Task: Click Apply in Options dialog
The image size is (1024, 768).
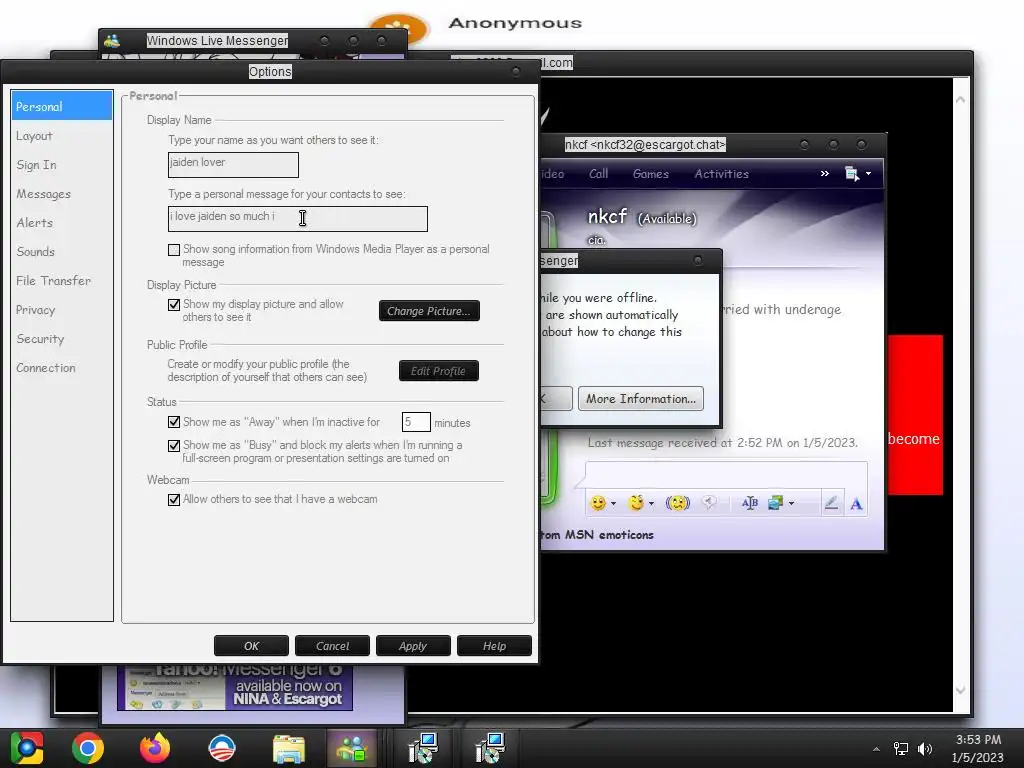Action: (413, 646)
